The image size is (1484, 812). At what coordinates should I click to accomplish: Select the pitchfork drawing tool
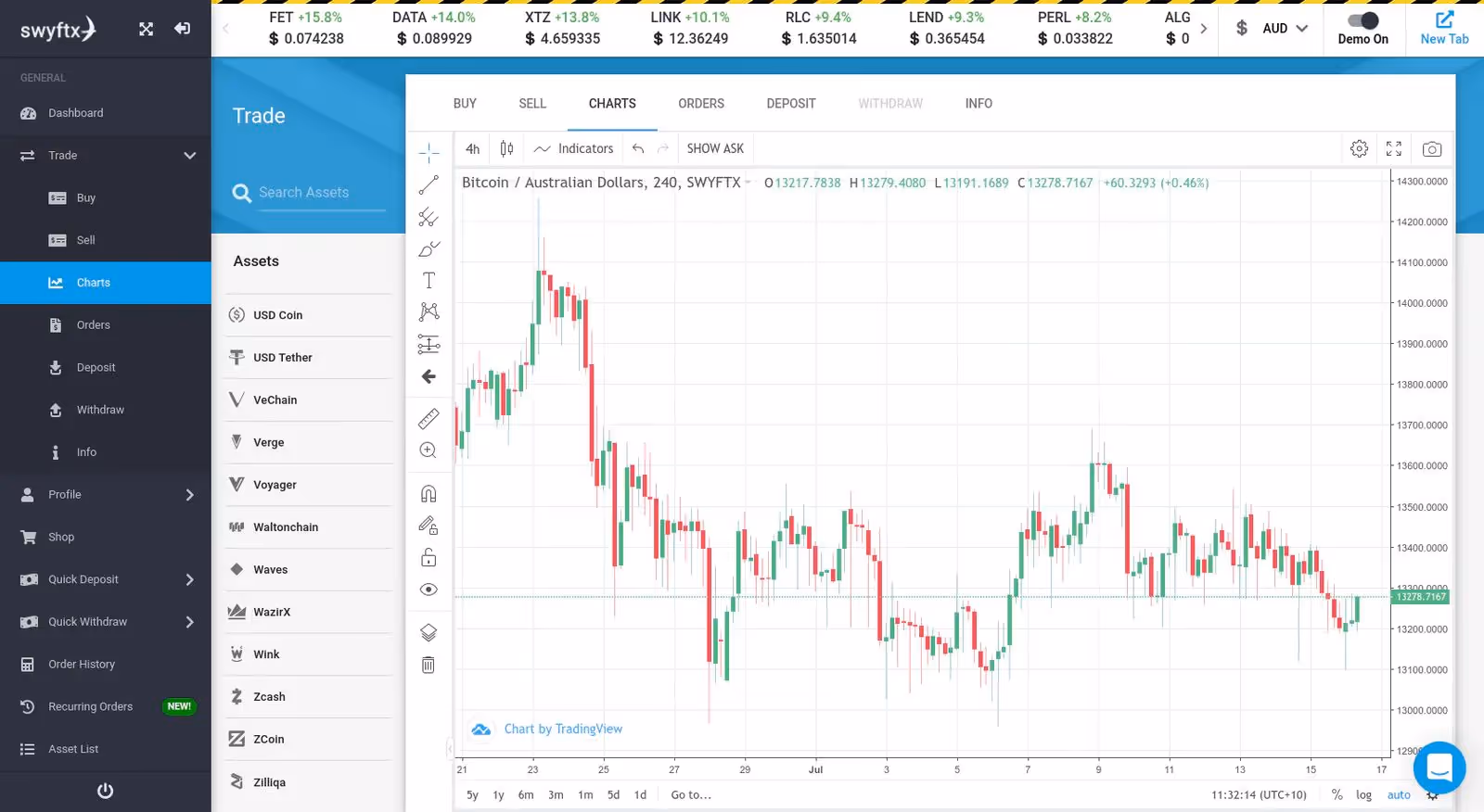[429, 218]
